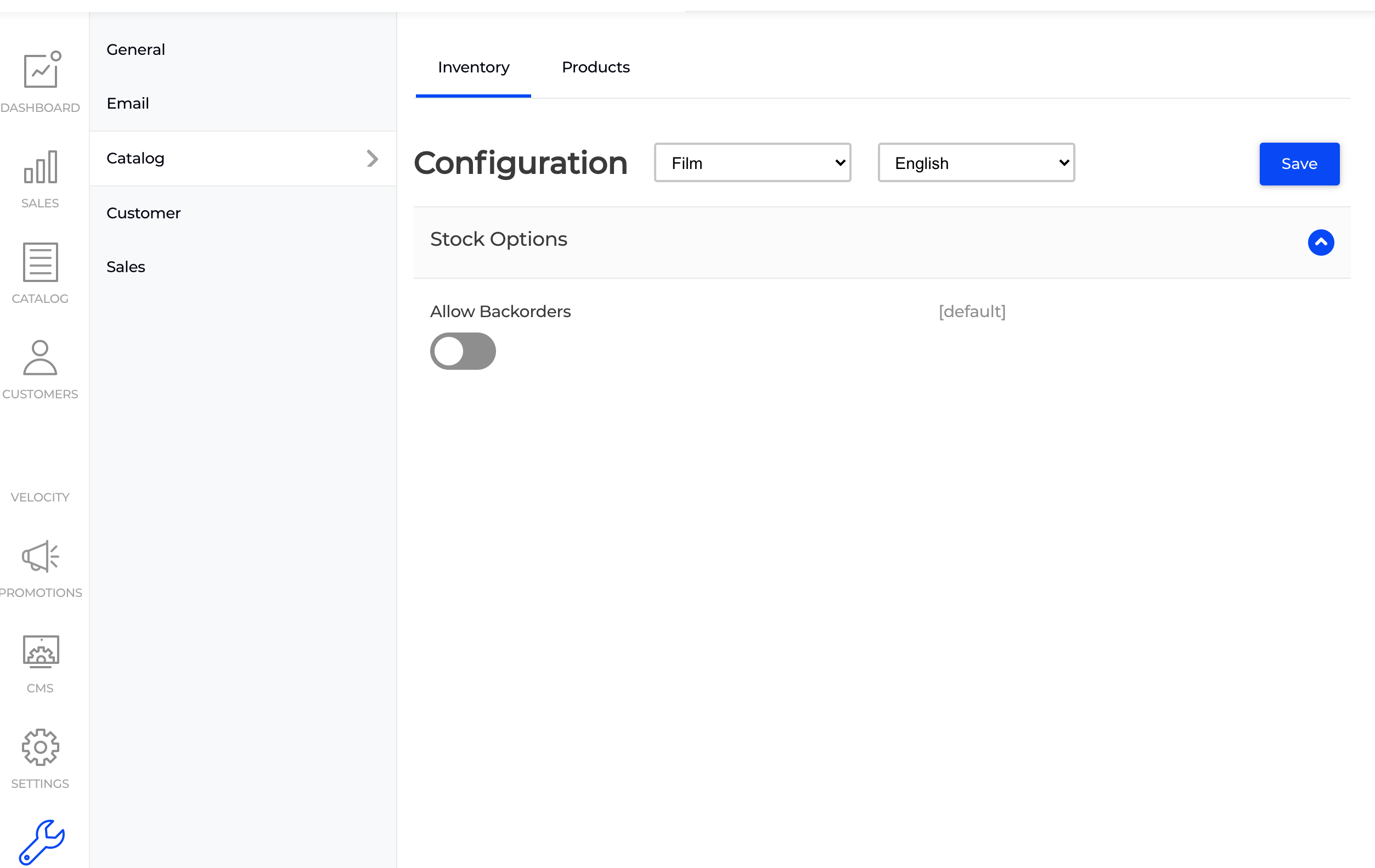Screen dimensions: 1375x868
Task: Switch to the Products tab
Action: click(x=595, y=67)
